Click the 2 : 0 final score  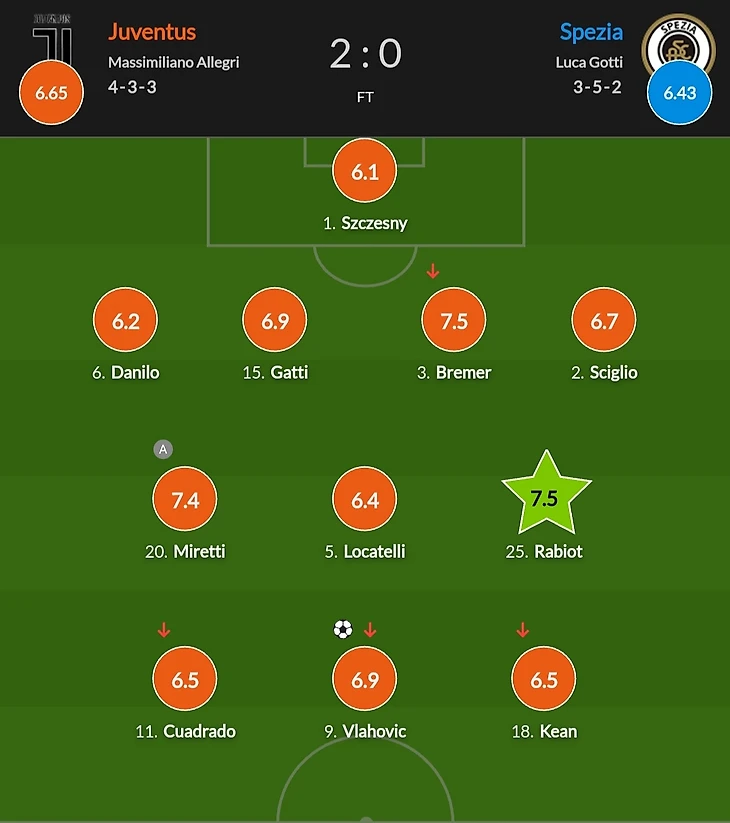365,54
